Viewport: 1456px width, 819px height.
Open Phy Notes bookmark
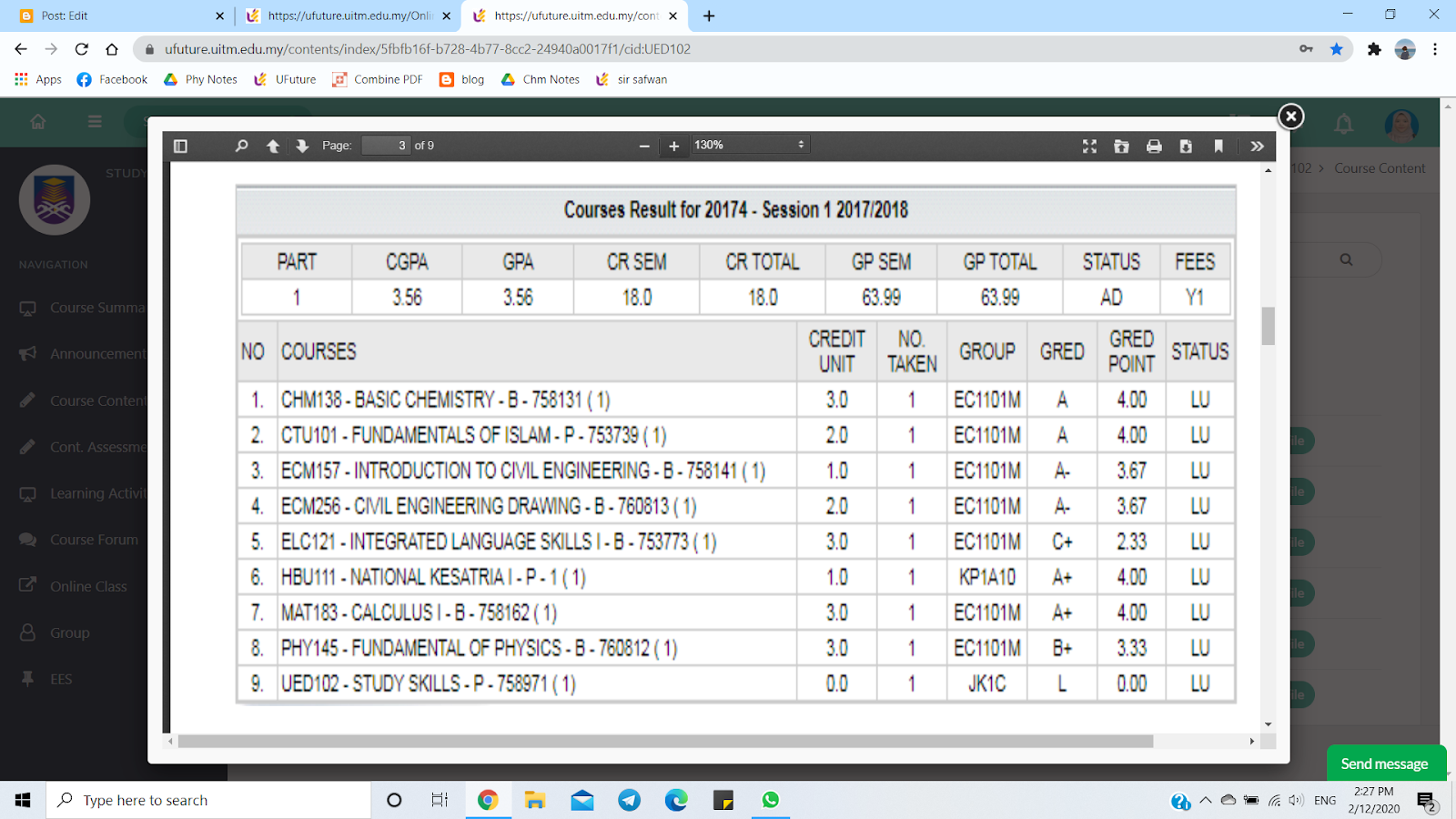pos(200,79)
